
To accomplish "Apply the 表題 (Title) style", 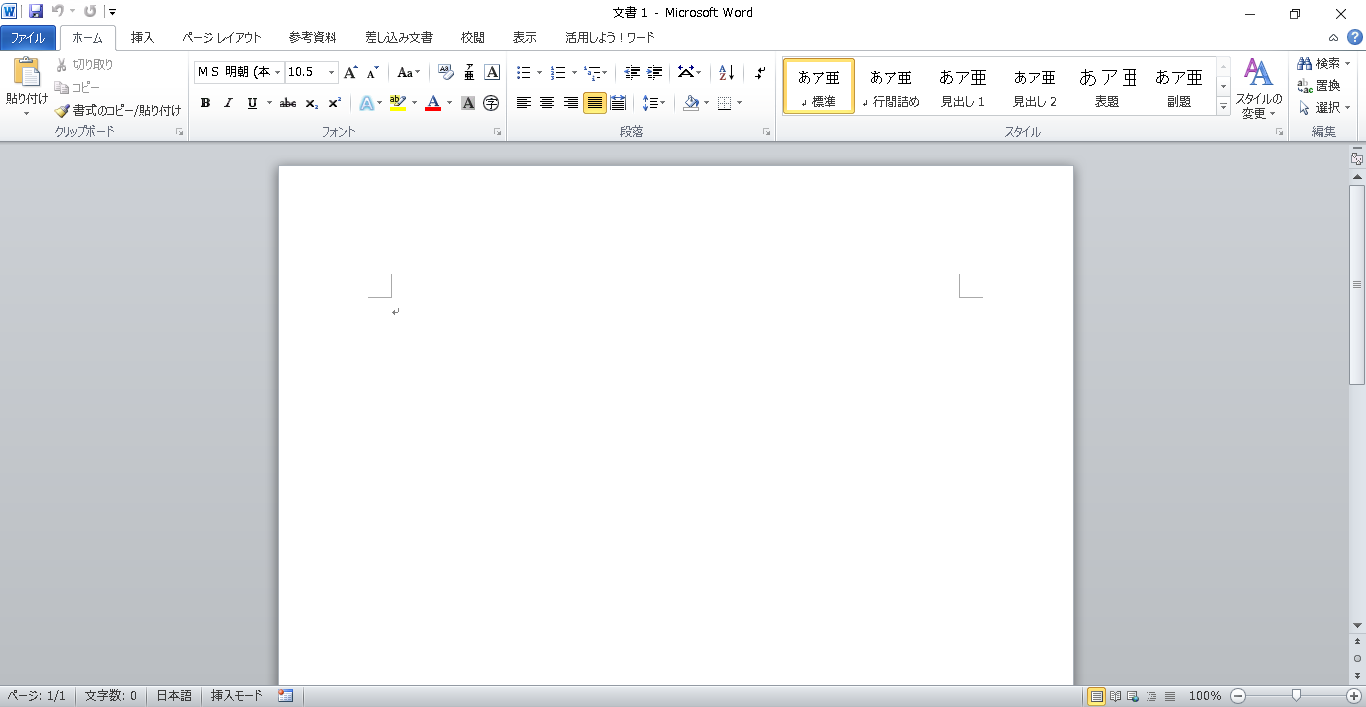I will point(1107,86).
